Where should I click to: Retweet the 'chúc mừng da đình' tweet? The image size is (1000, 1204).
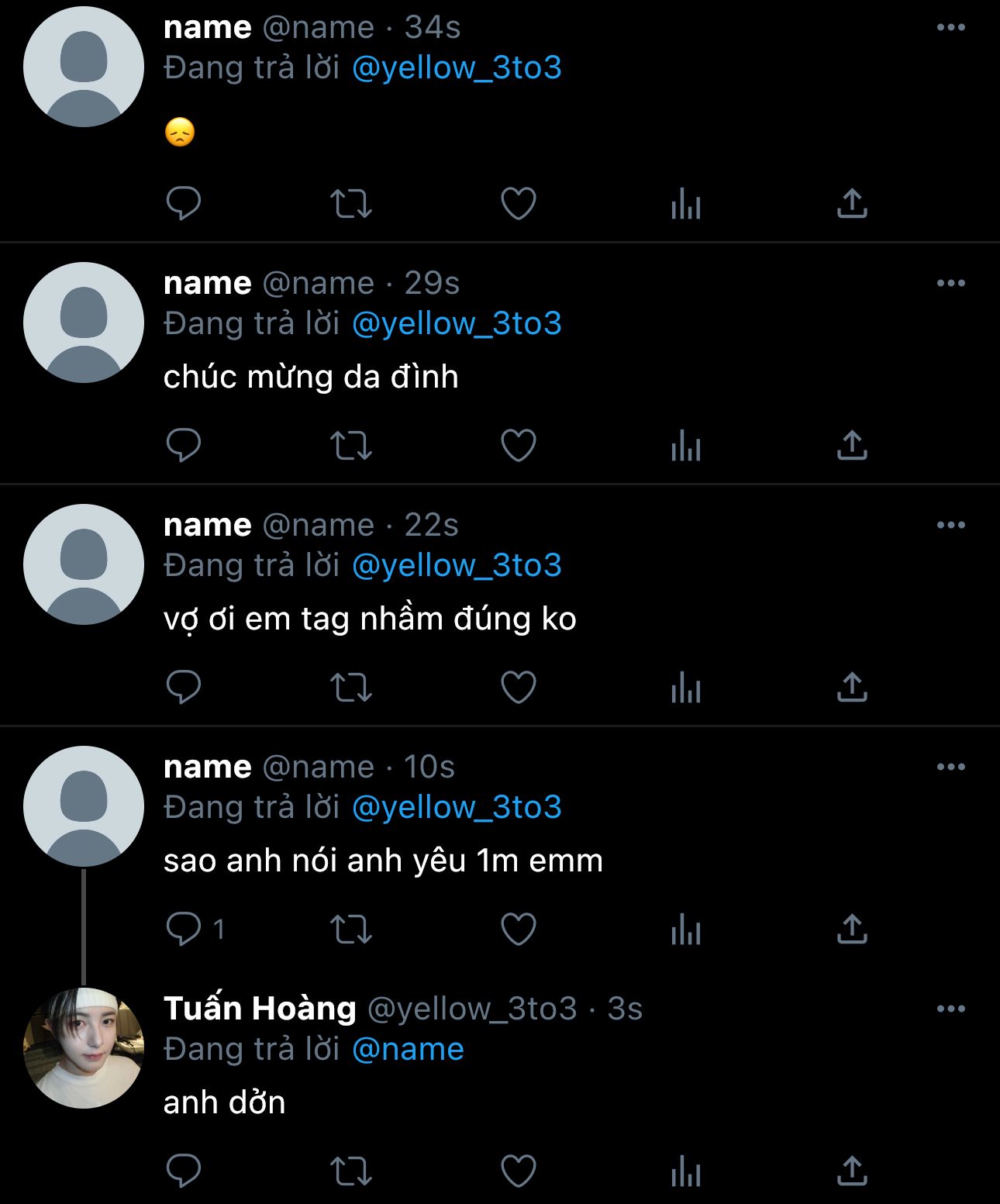[x=351, y=446]
